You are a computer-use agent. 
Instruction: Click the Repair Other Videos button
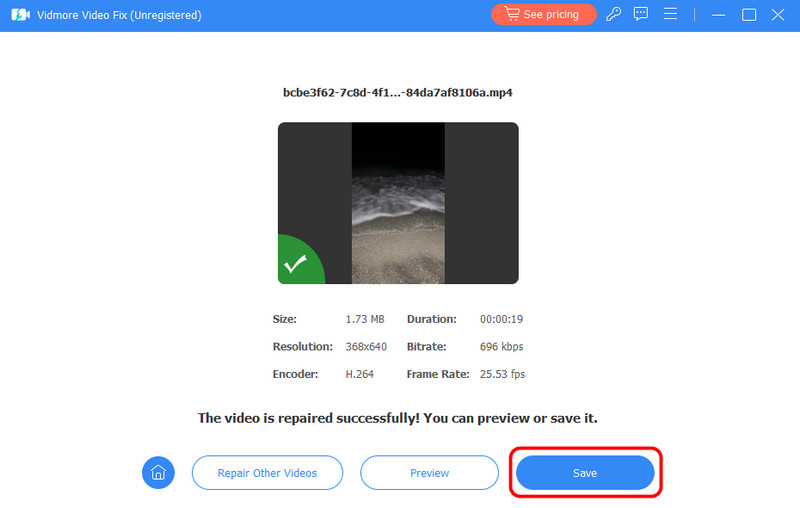[267, 472]
